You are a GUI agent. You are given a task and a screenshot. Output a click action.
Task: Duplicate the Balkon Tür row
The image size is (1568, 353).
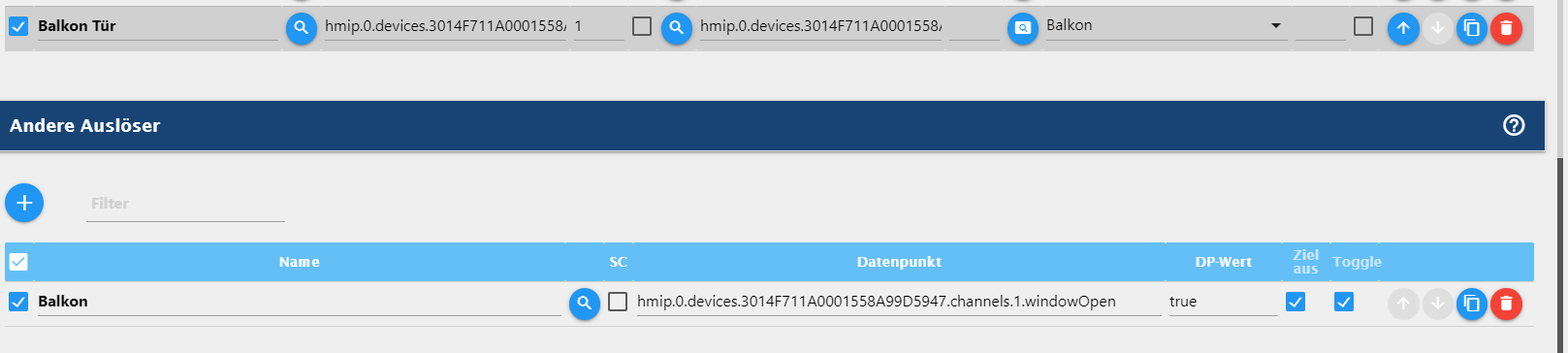(x=1472, y=28)
